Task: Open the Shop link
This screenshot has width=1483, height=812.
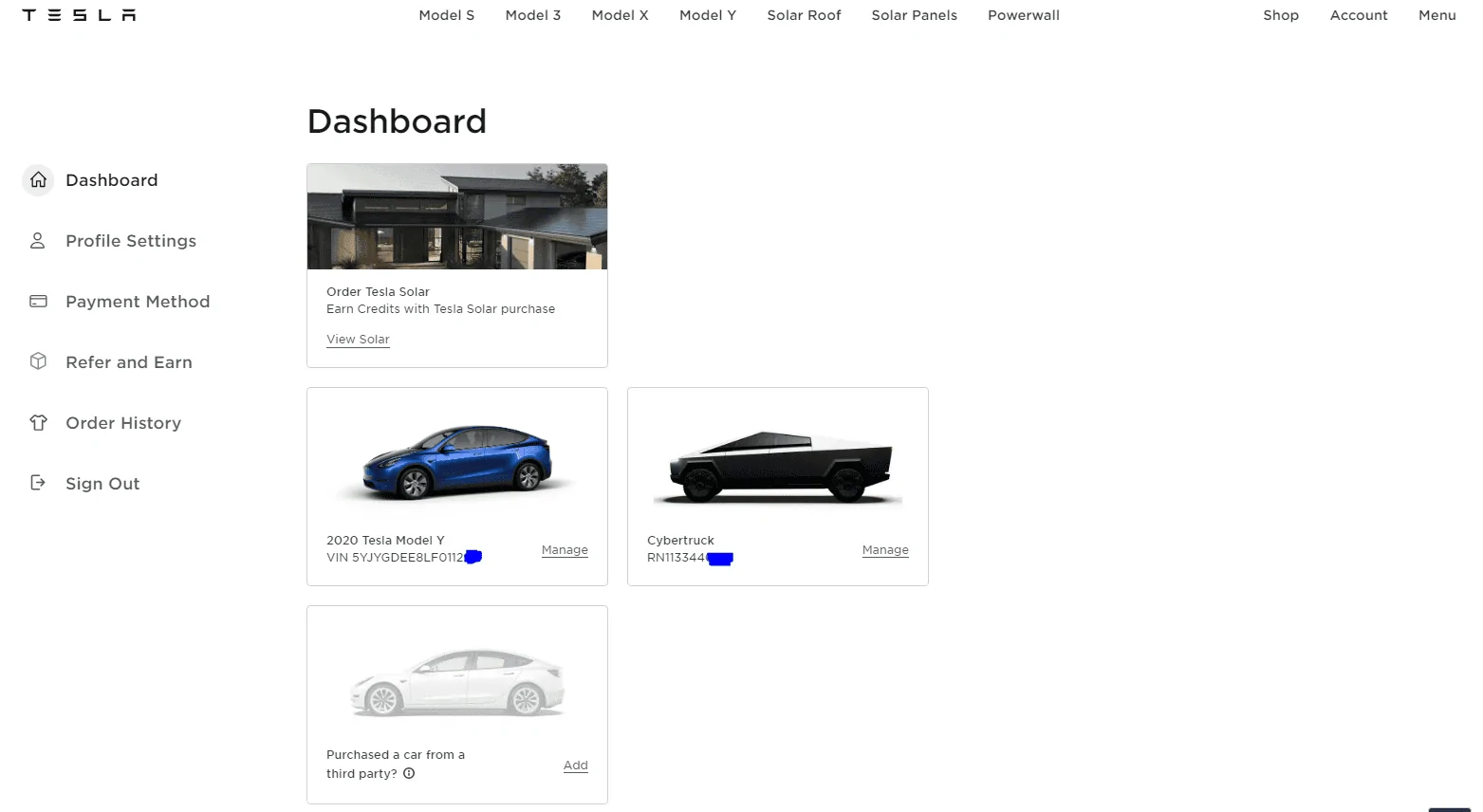Action: pyautogui.click(x=1281, y=15)
